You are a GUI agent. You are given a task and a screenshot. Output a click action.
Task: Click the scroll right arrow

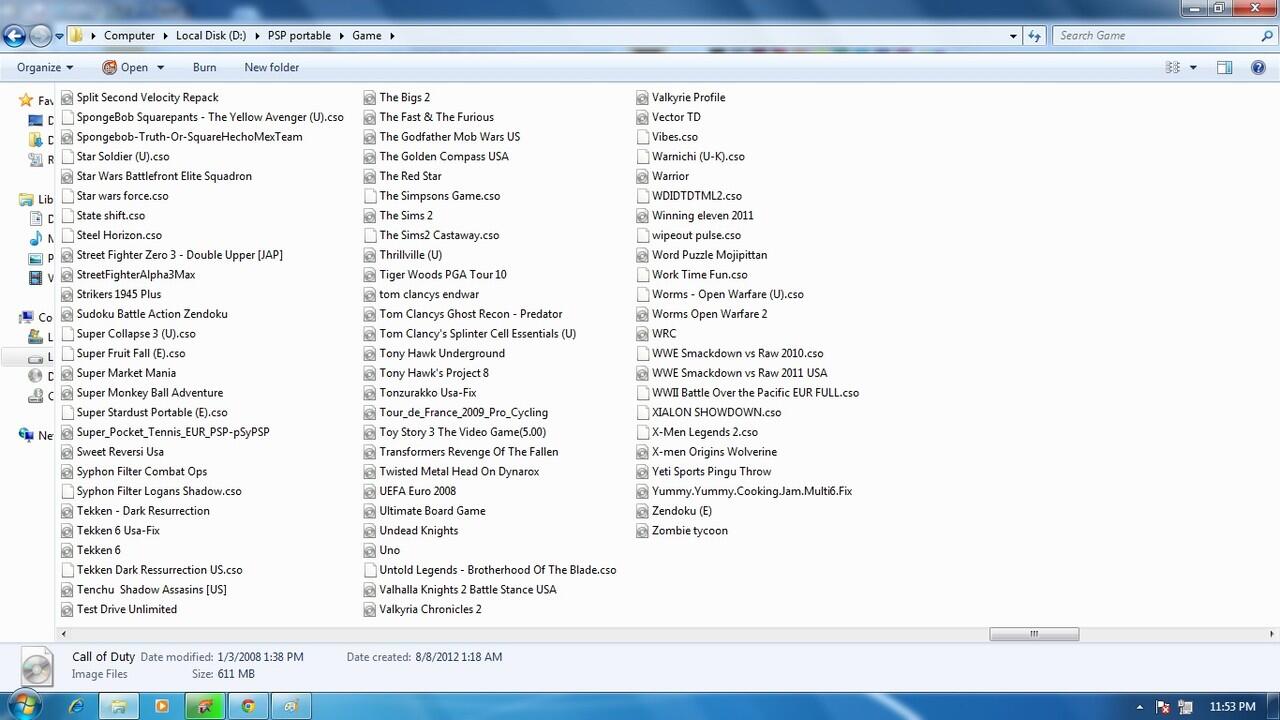pyautogui.click(x=1272, y=634)
